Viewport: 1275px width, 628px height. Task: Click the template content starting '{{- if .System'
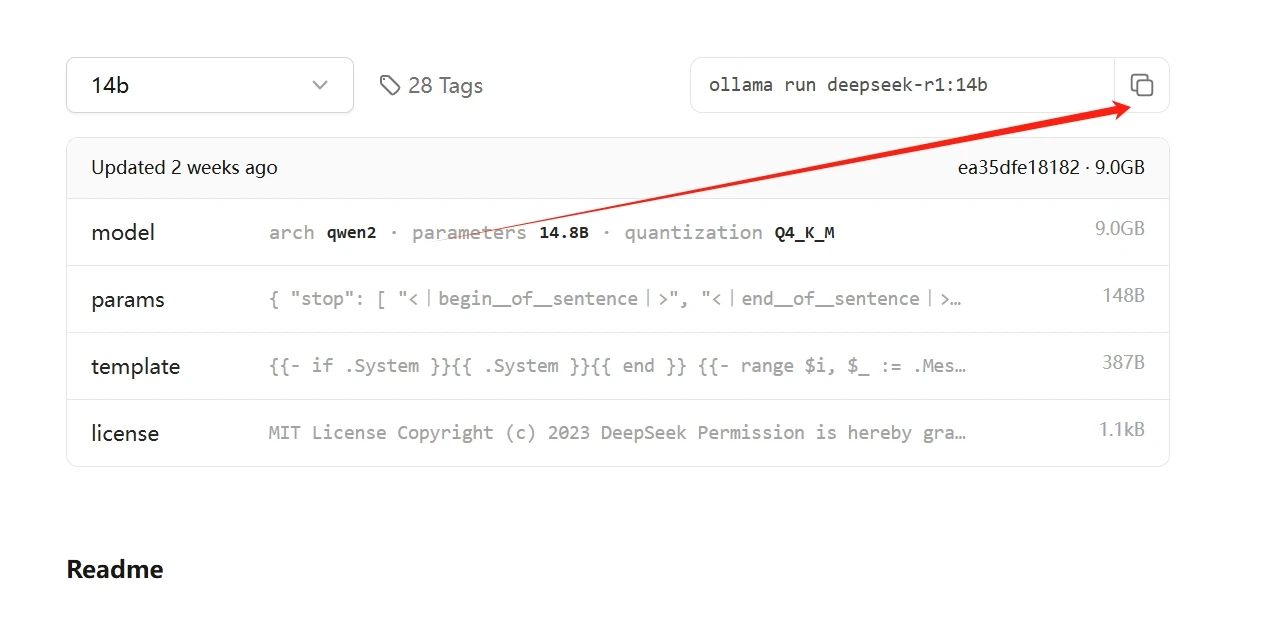point(618,366)
